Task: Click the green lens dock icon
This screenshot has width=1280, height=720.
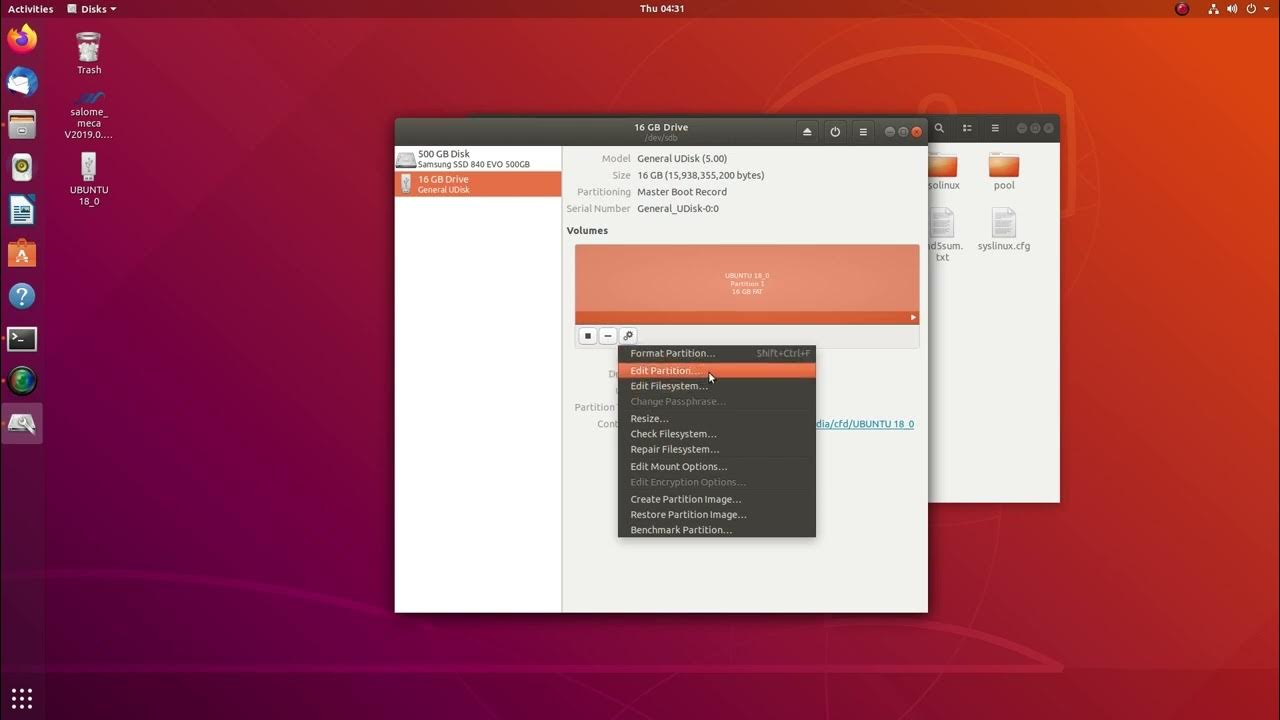Action: (x=22, y=381)
